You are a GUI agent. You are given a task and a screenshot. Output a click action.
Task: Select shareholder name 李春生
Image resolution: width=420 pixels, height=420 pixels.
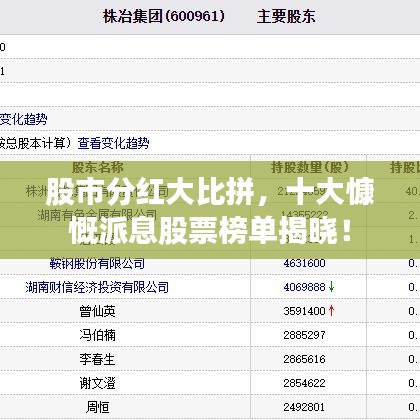click(97, 359)
